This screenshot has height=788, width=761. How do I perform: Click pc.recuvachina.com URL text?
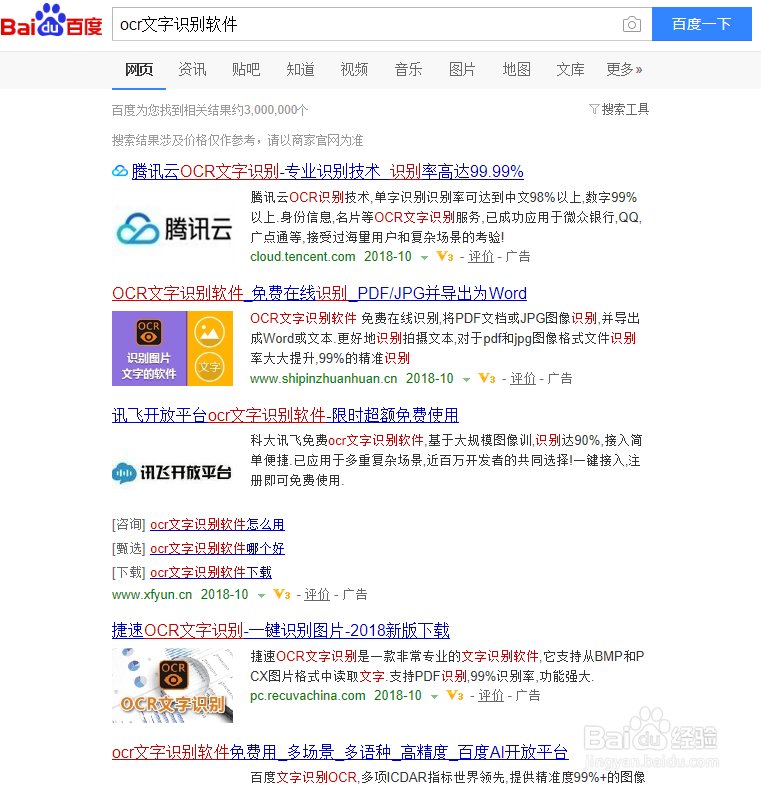308,696
